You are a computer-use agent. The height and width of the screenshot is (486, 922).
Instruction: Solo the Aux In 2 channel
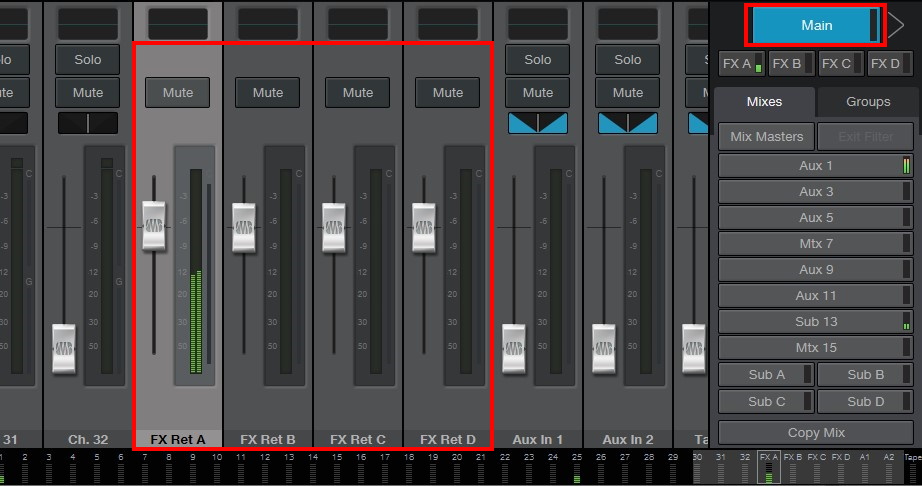627,59
